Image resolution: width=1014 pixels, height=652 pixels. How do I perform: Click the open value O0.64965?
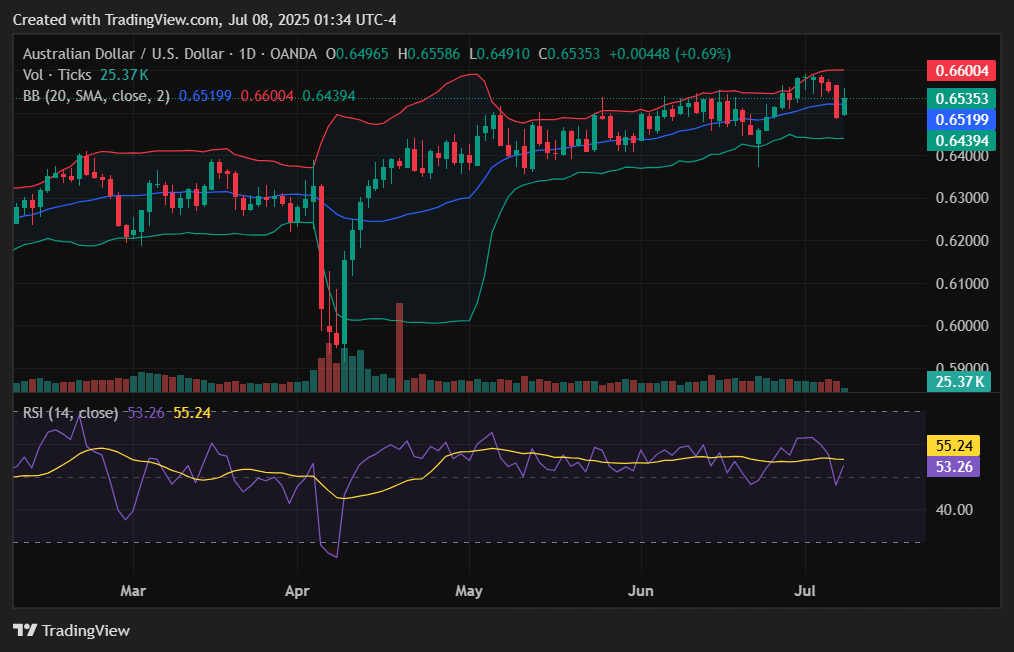tap(357, 54)
